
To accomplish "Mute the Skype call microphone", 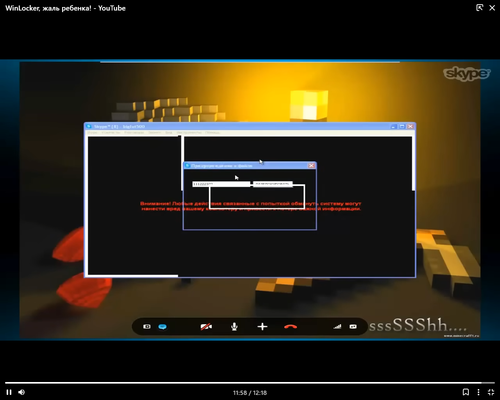I will pos(234,327).
